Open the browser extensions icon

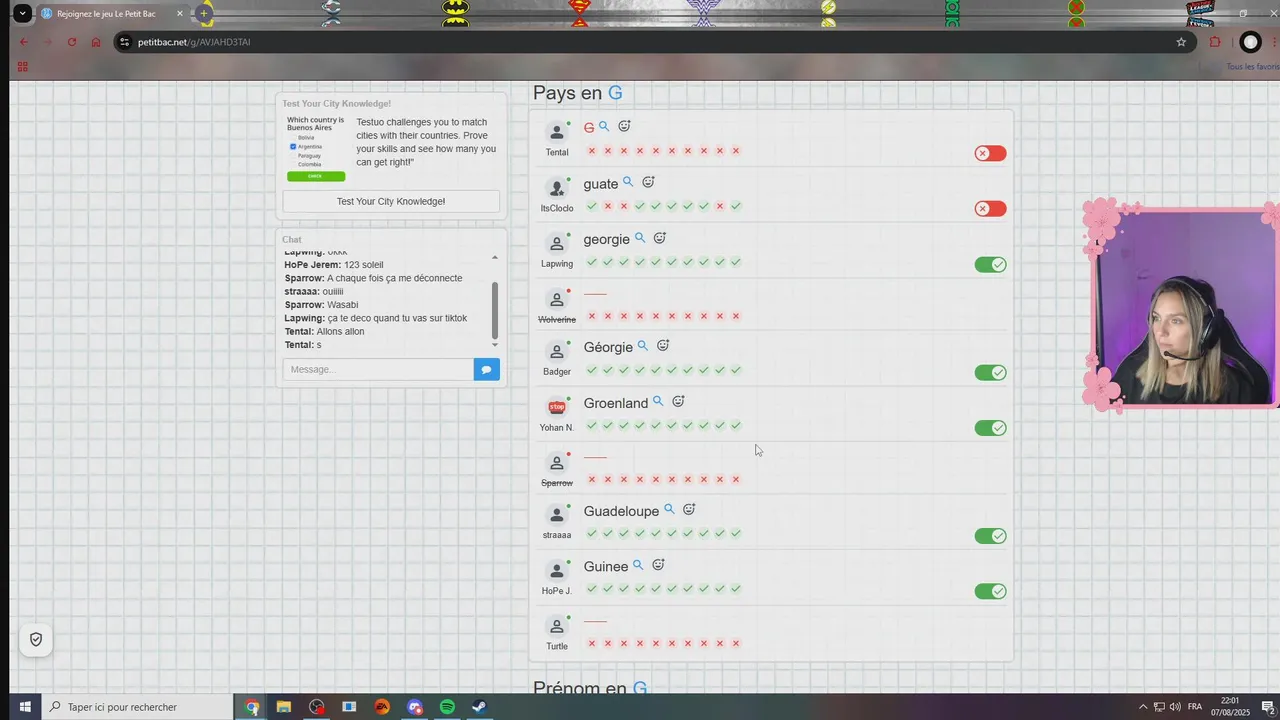[1215, 42]
